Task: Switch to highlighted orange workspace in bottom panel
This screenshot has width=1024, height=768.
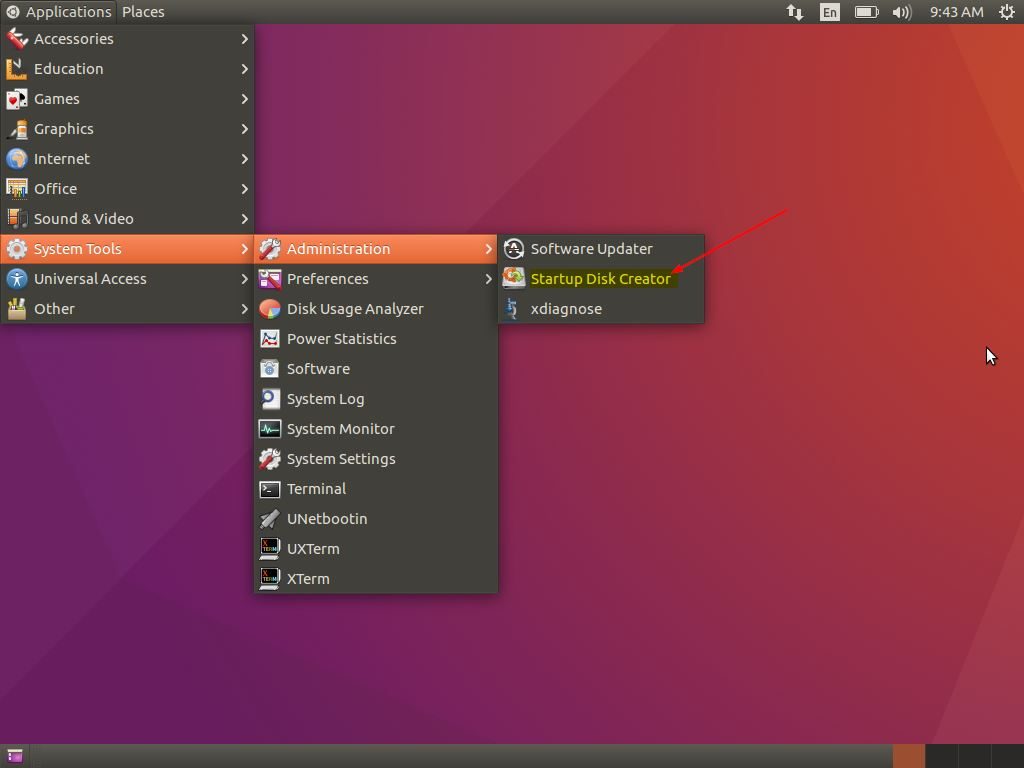Action: [x=909, y=756]
